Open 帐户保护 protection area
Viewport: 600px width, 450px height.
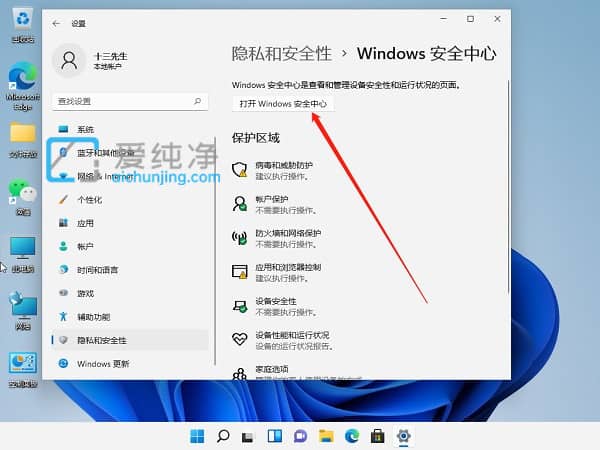click(284, 204)
